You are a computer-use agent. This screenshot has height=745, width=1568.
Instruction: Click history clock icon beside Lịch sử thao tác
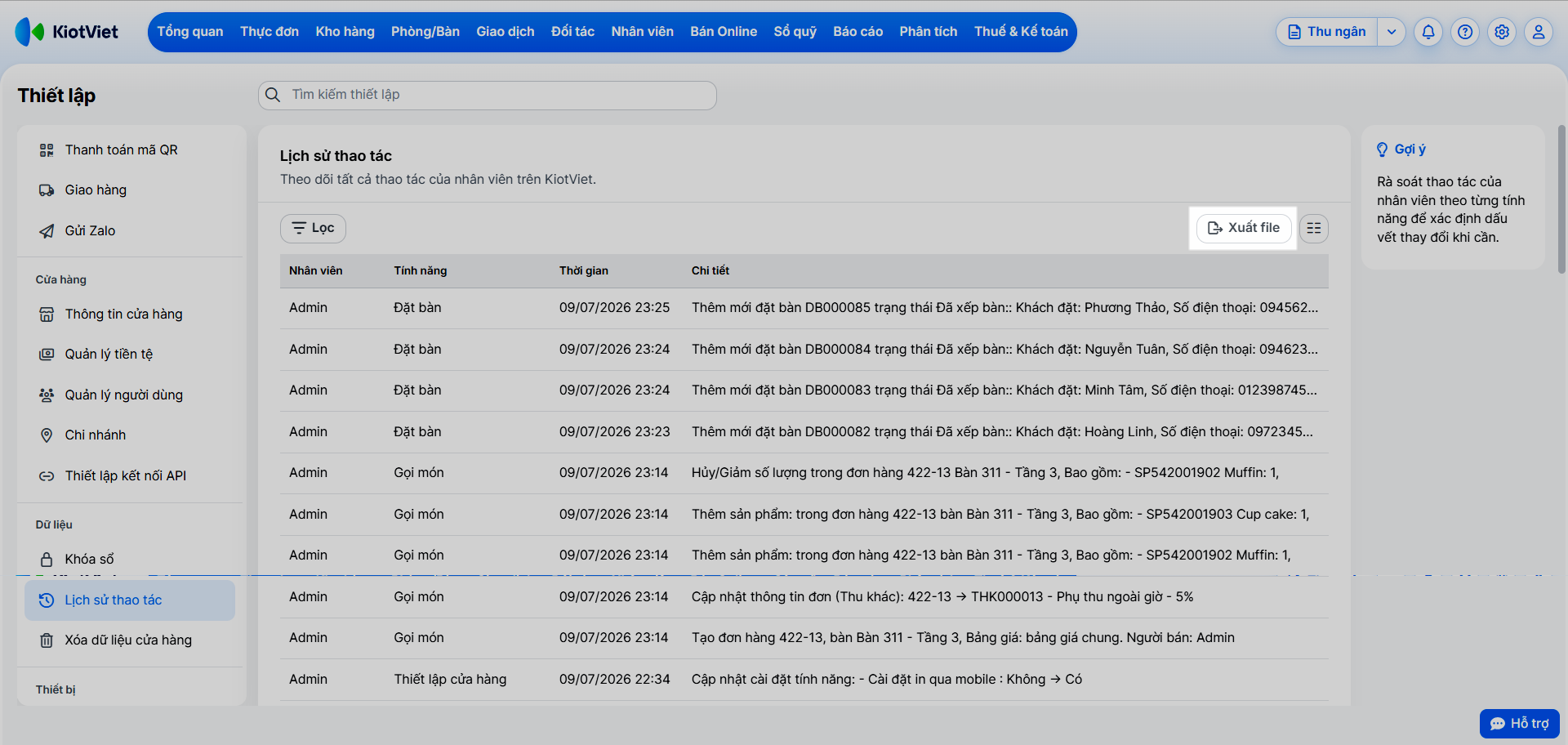[47, 600]
